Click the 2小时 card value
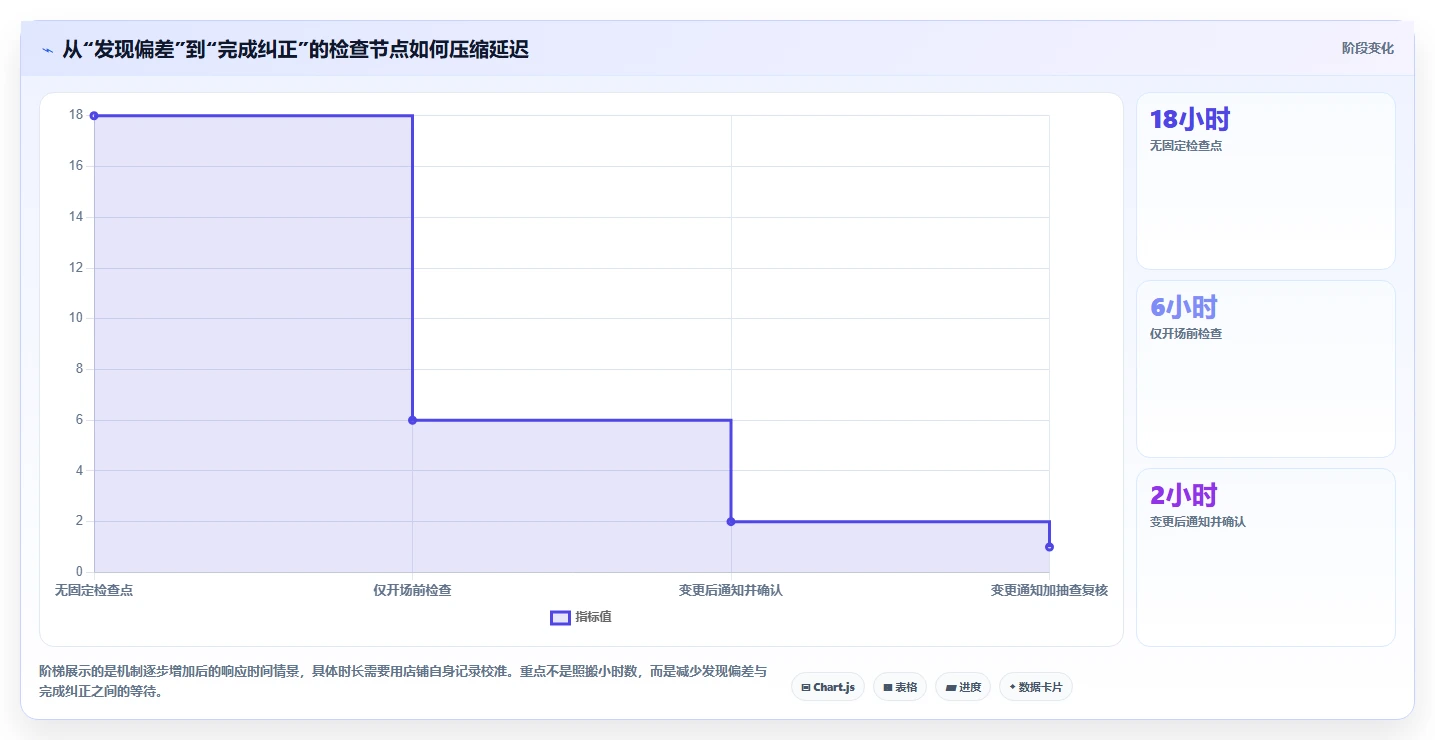Screen dimensions: 1435x740 1184,496
